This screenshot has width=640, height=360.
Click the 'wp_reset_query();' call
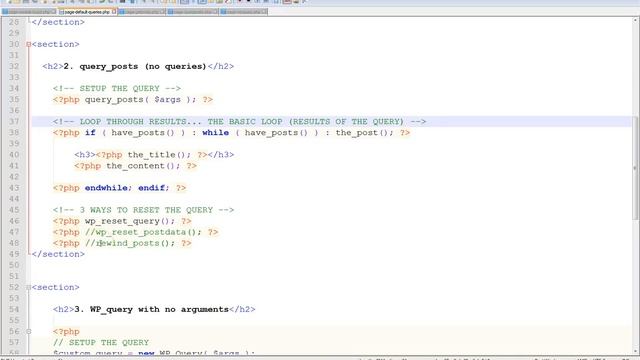[x=130, y=221]
